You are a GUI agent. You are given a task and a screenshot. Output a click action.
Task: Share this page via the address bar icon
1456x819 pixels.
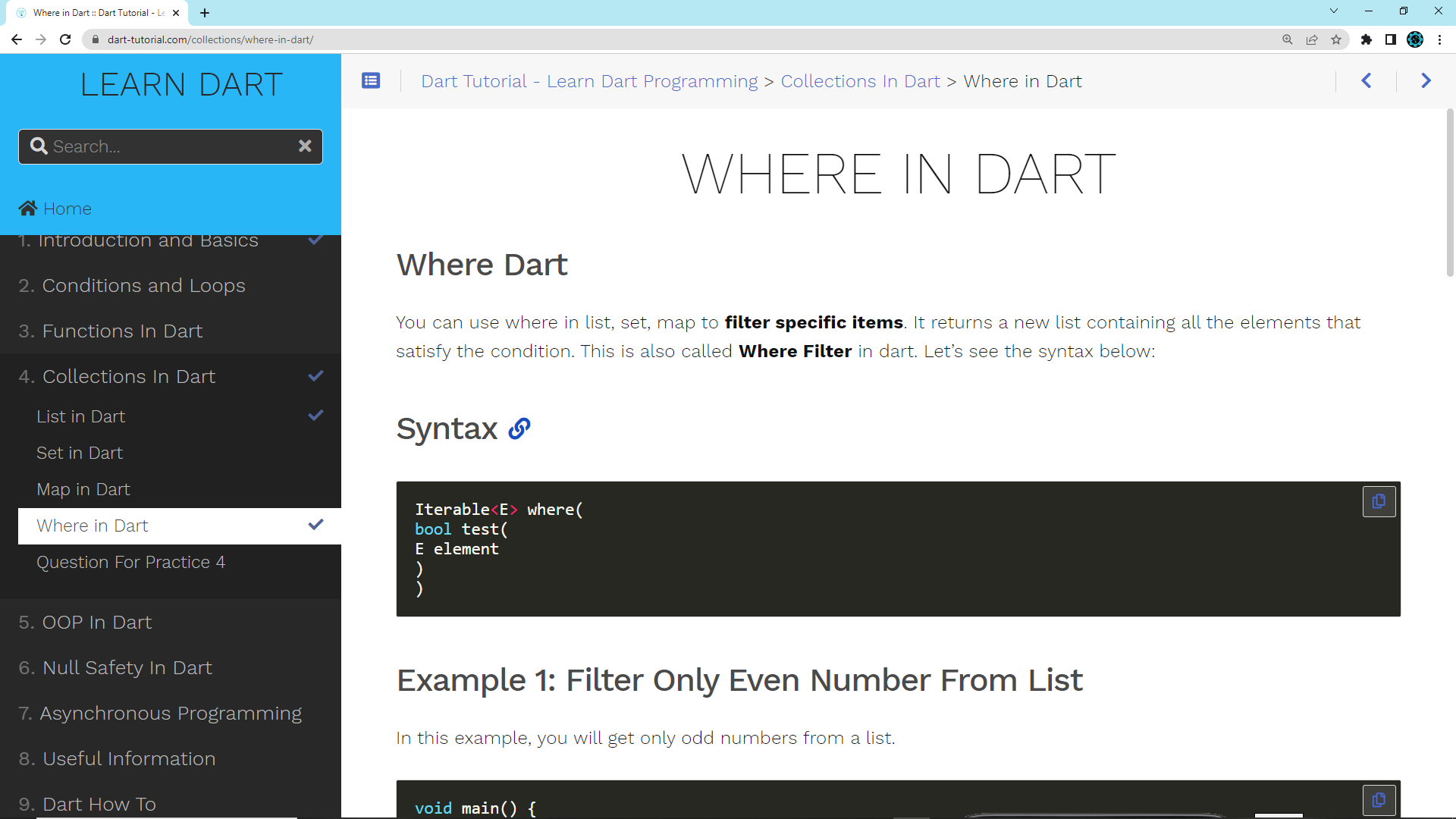[1312, 39]
